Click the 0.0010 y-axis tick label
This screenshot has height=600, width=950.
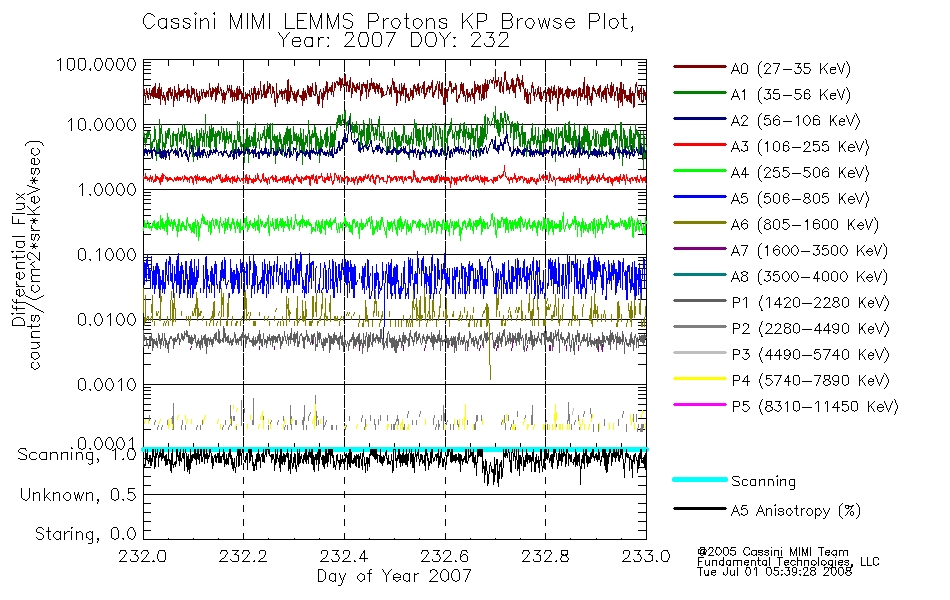click(107, 385)
